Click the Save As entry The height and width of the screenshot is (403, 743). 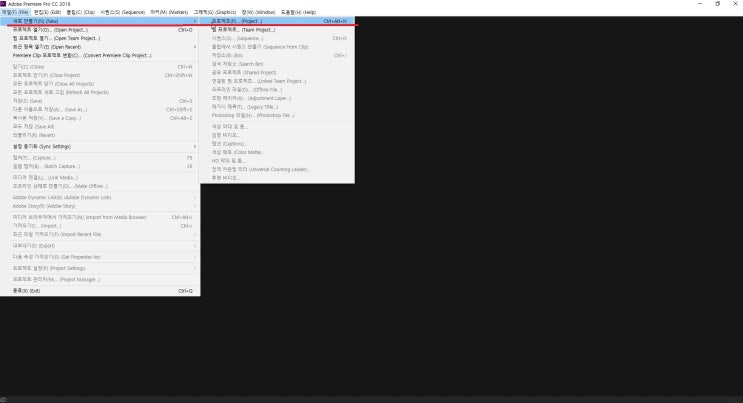coord(100,110)
